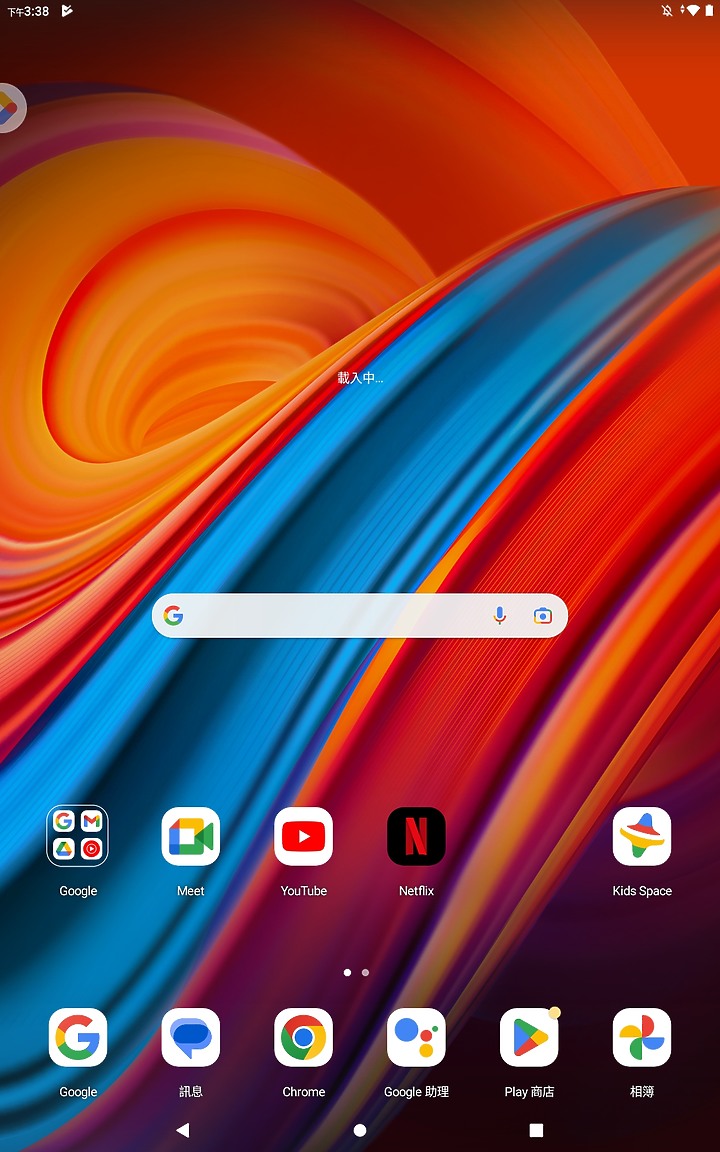The width and height of the screenshot is (720, 1152).
Task: Select the first home page indicator dot
Action: 347,973
